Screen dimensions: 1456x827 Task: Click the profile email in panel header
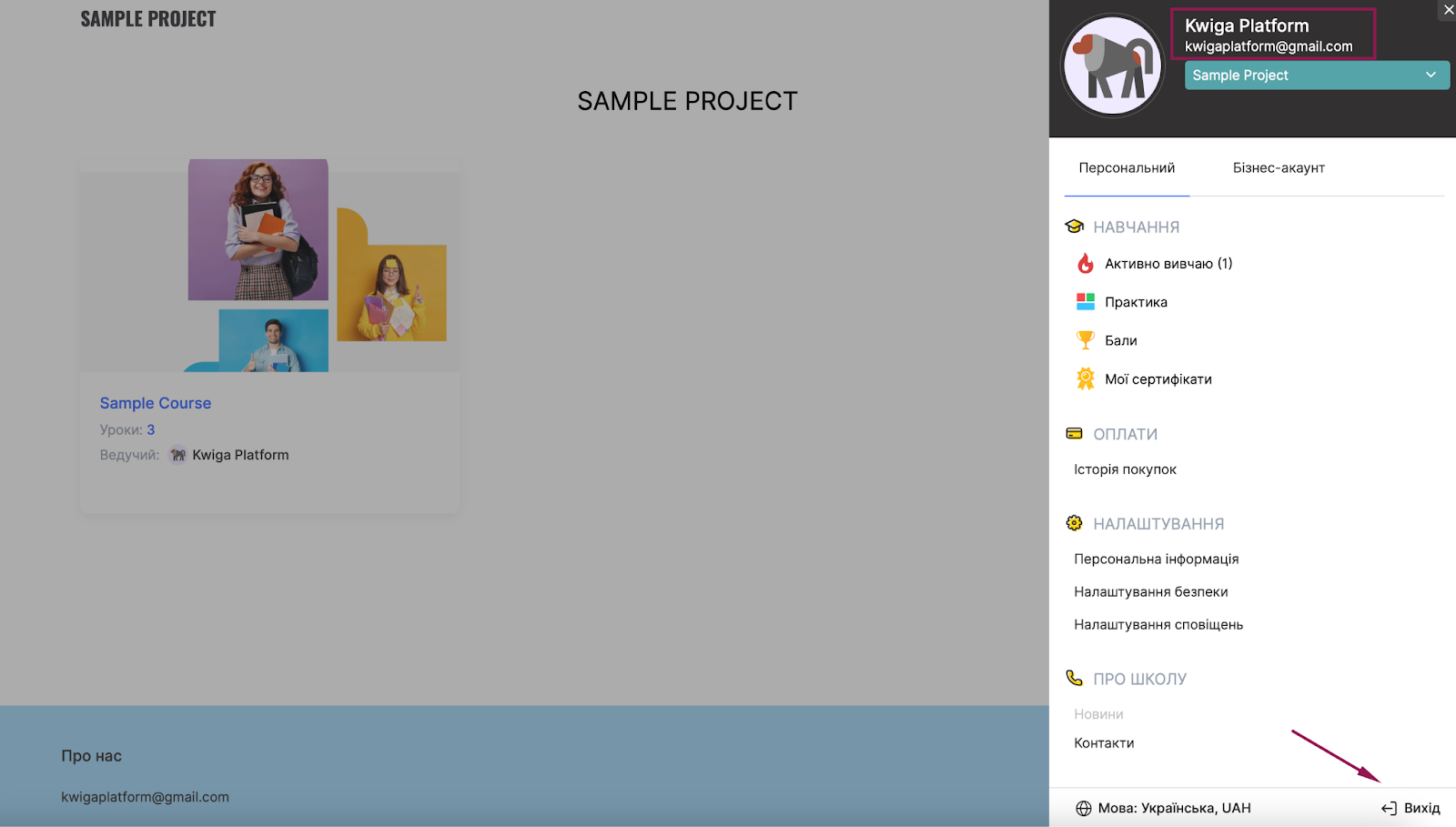point(1269,46)
